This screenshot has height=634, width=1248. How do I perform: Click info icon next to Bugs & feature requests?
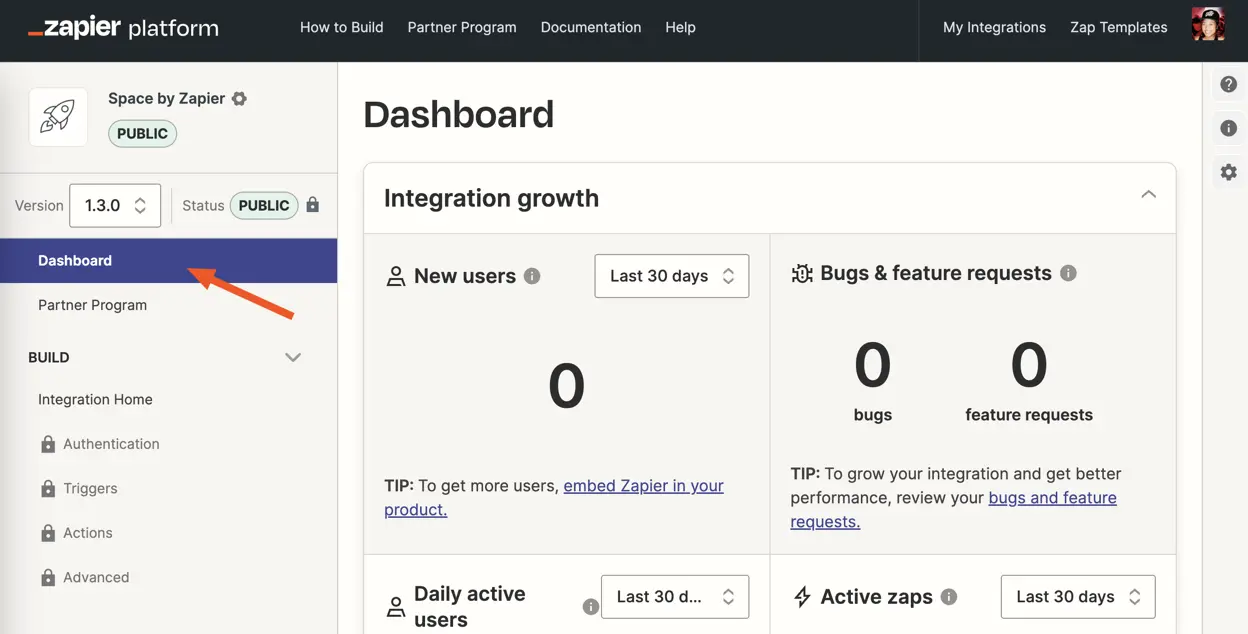click(1068, 273)
